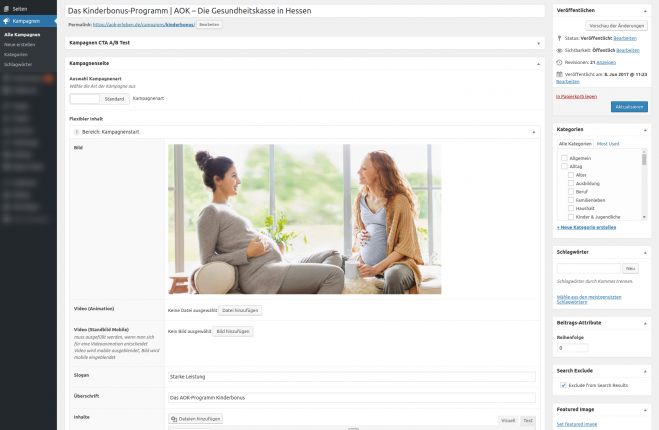Click In Papierkorb legen link
The image size is (659, 430).
pos(577,96)
